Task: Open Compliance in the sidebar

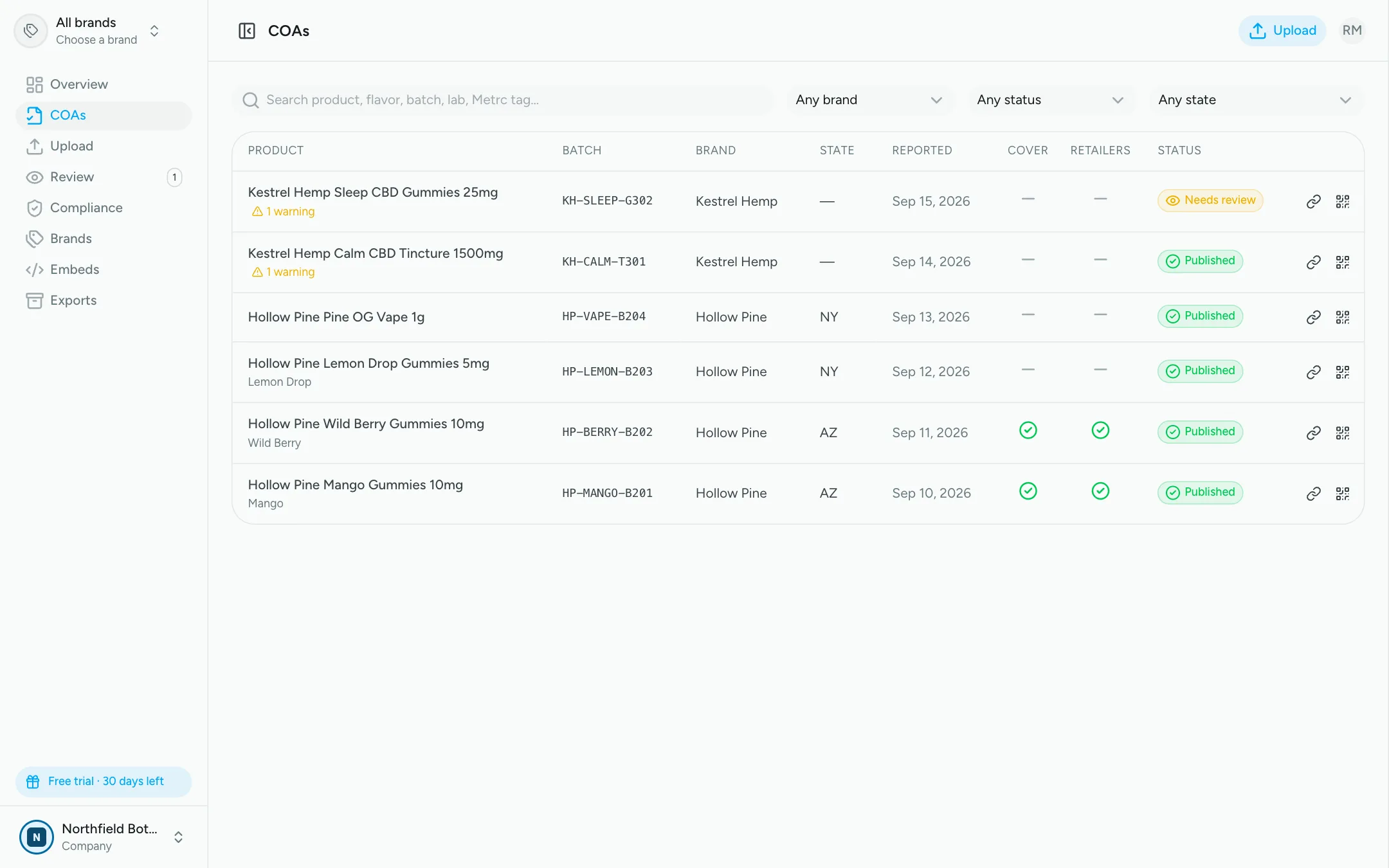Action: 104,208
